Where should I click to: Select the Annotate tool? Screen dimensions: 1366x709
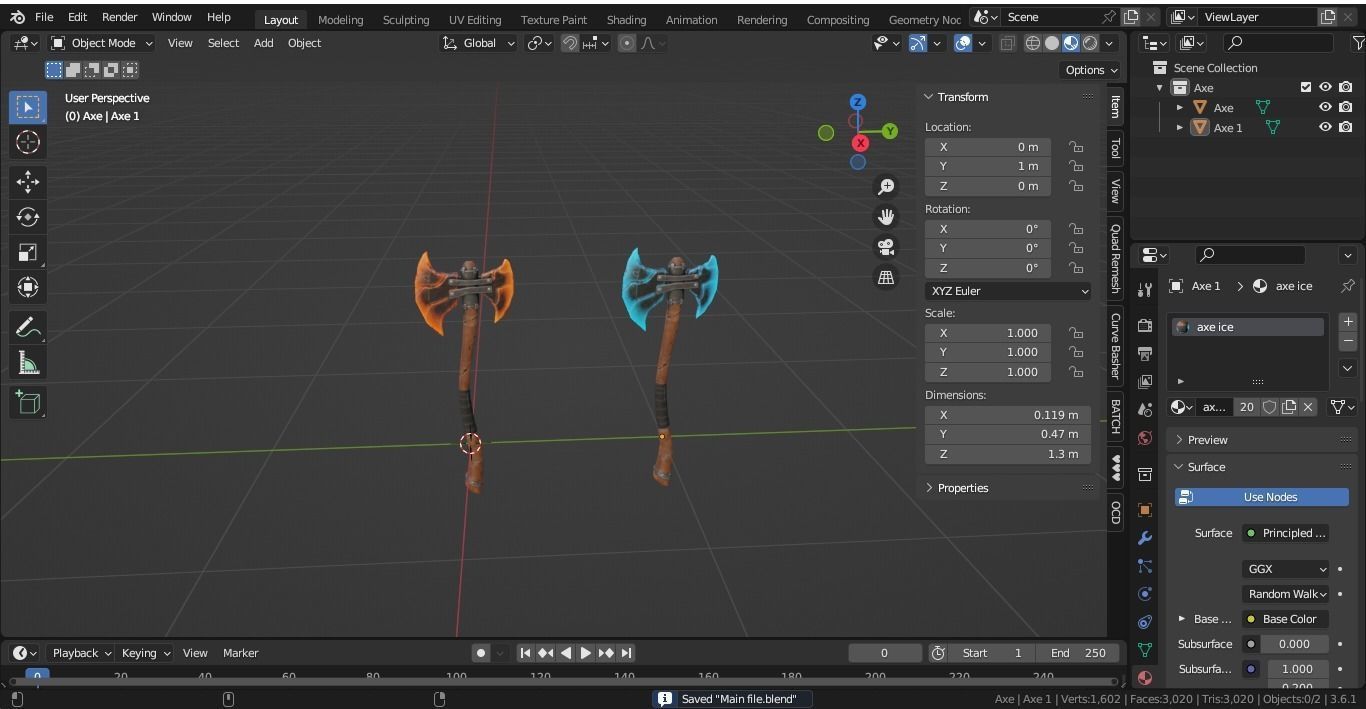tap(28, 328)
